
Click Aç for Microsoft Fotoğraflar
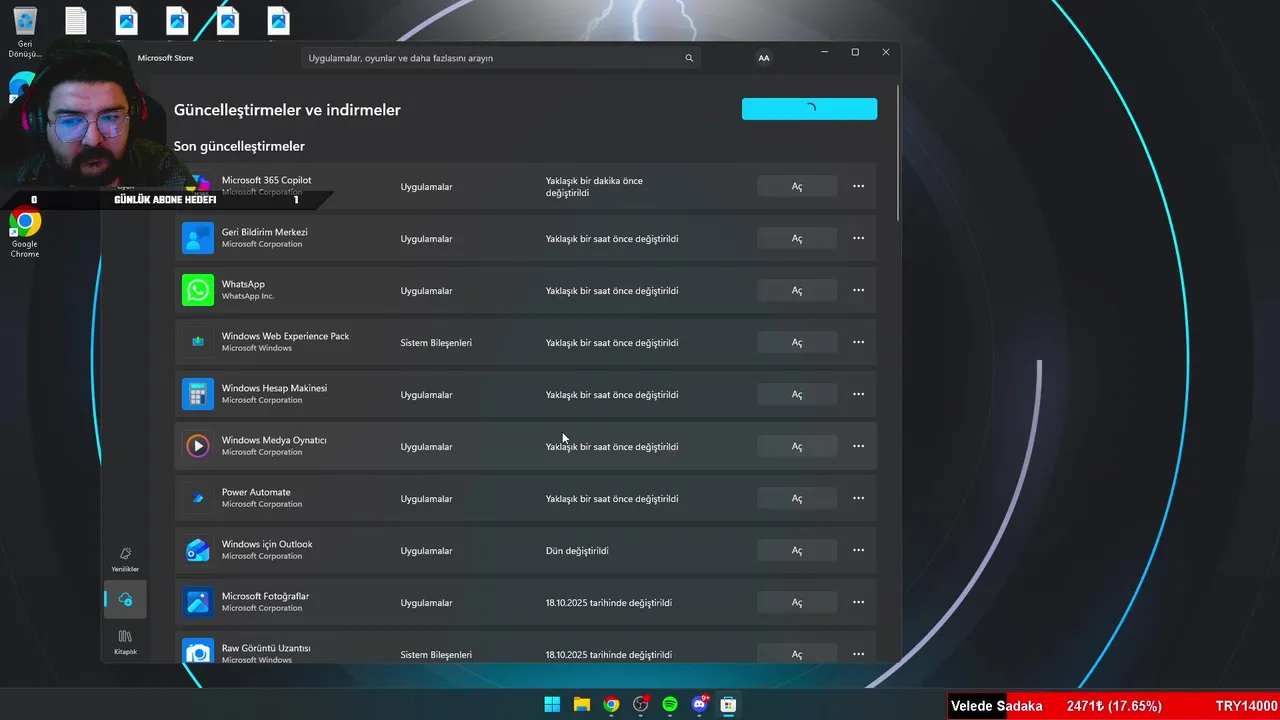(797, 602)
